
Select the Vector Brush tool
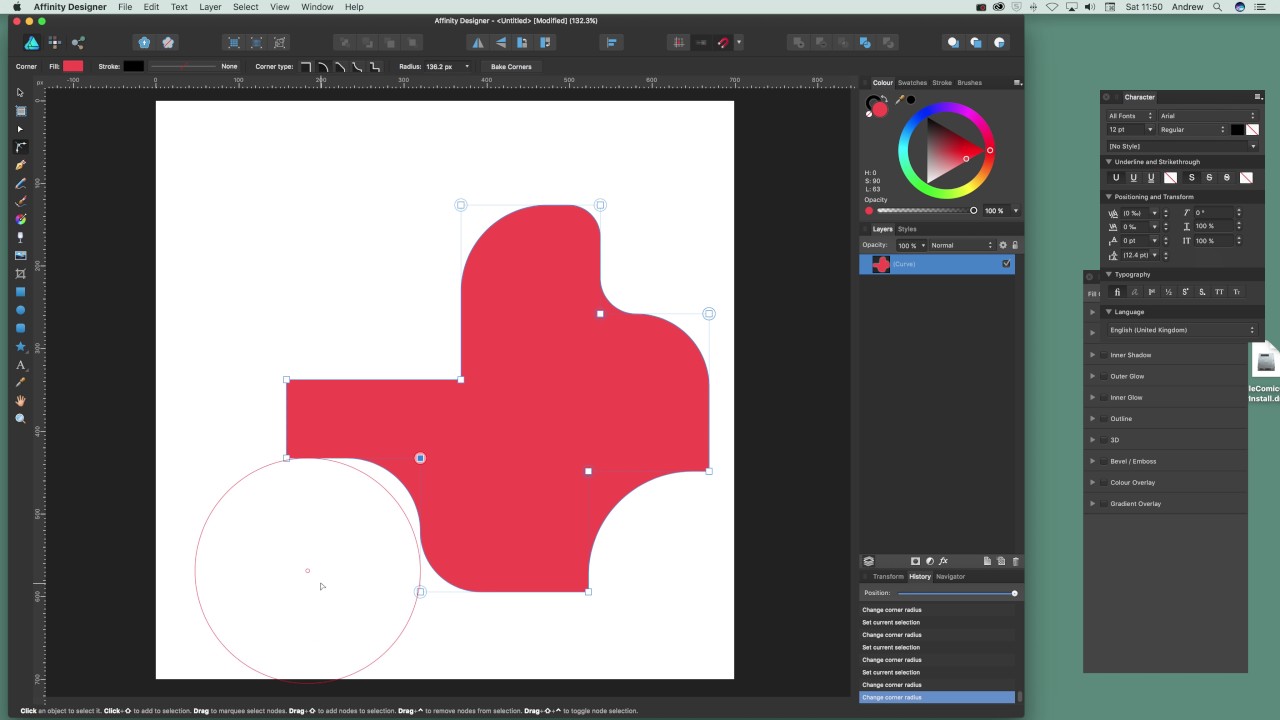tap(20, 201)
